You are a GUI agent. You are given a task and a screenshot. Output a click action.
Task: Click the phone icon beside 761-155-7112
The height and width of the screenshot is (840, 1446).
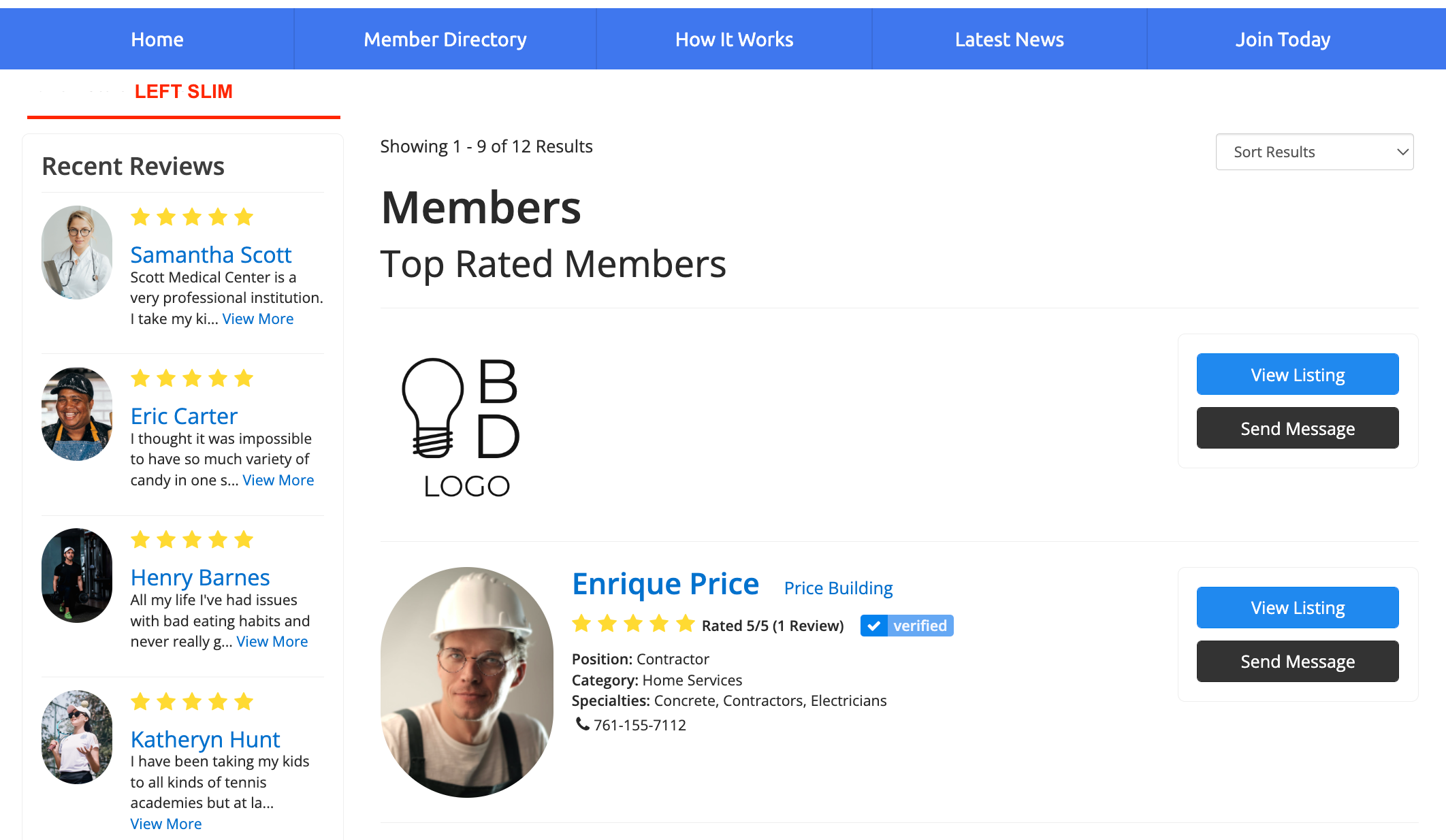(x=582, y=725)
